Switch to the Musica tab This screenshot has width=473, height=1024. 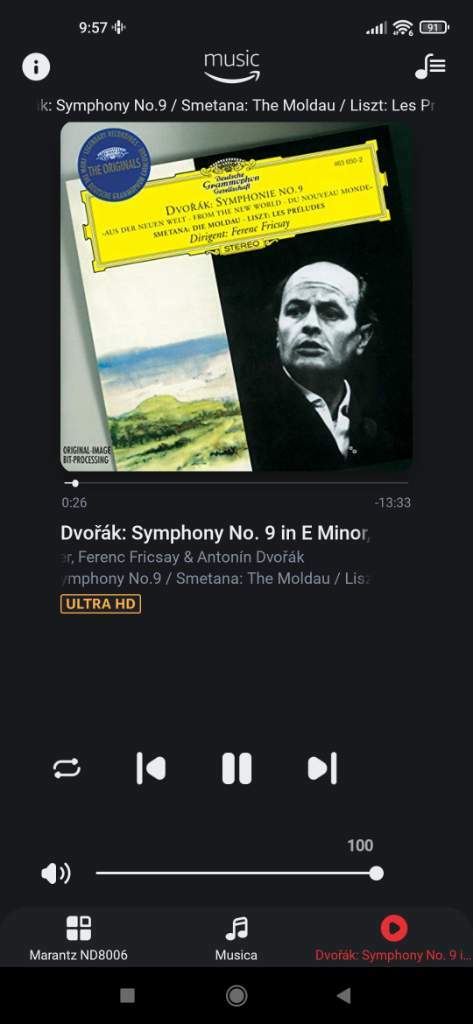click(x=236, y=939)
